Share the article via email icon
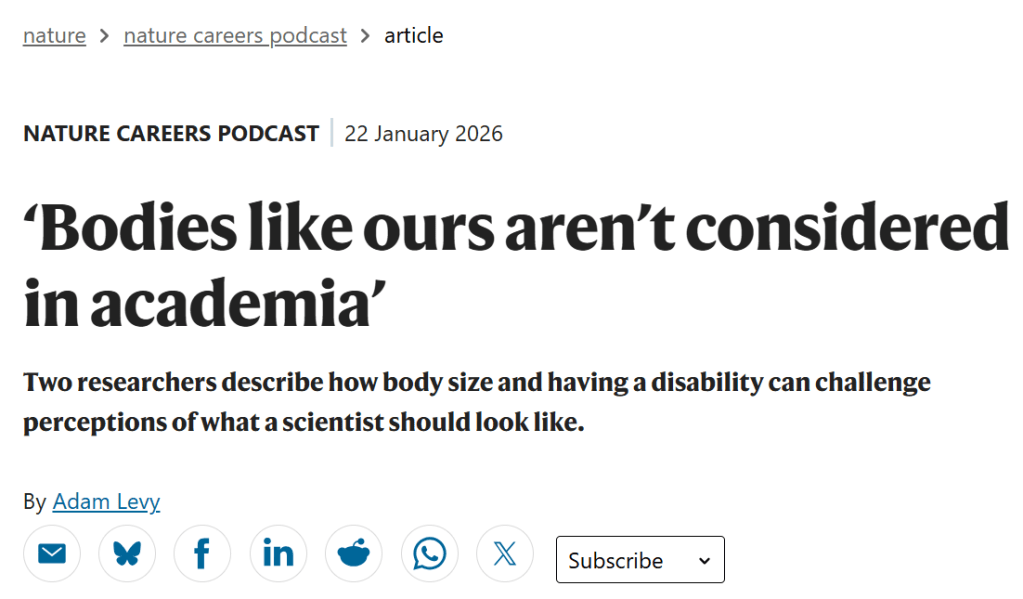 tap(51, 554)
